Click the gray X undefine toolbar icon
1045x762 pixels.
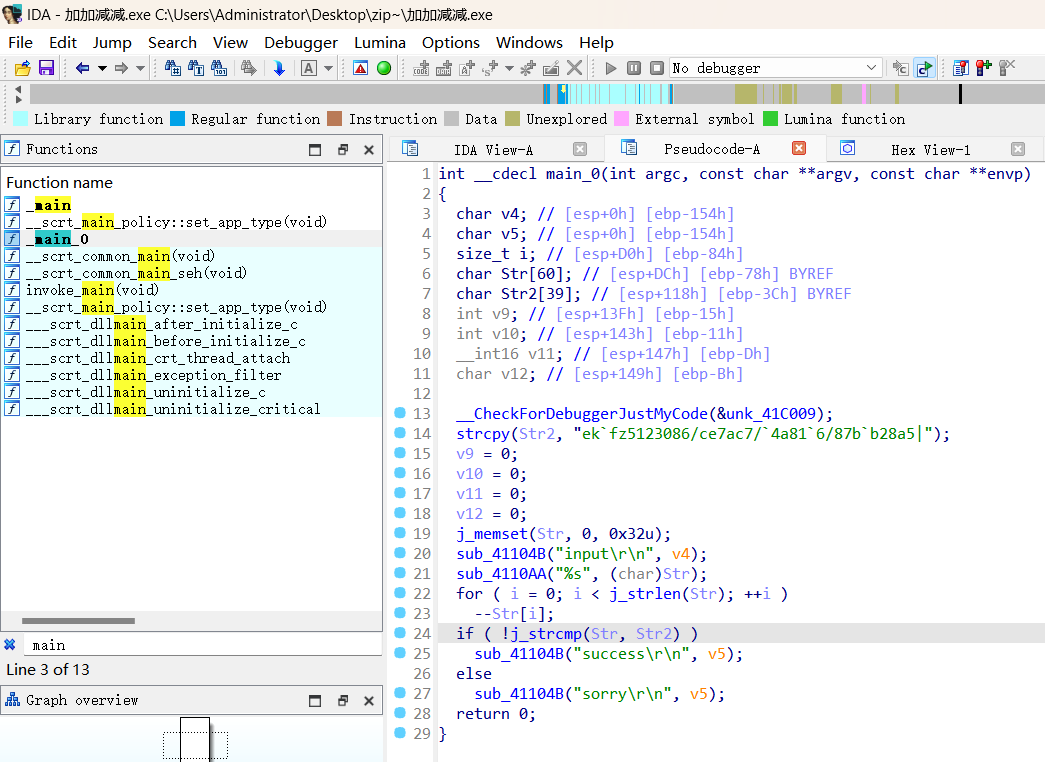[x=574, y=68]
